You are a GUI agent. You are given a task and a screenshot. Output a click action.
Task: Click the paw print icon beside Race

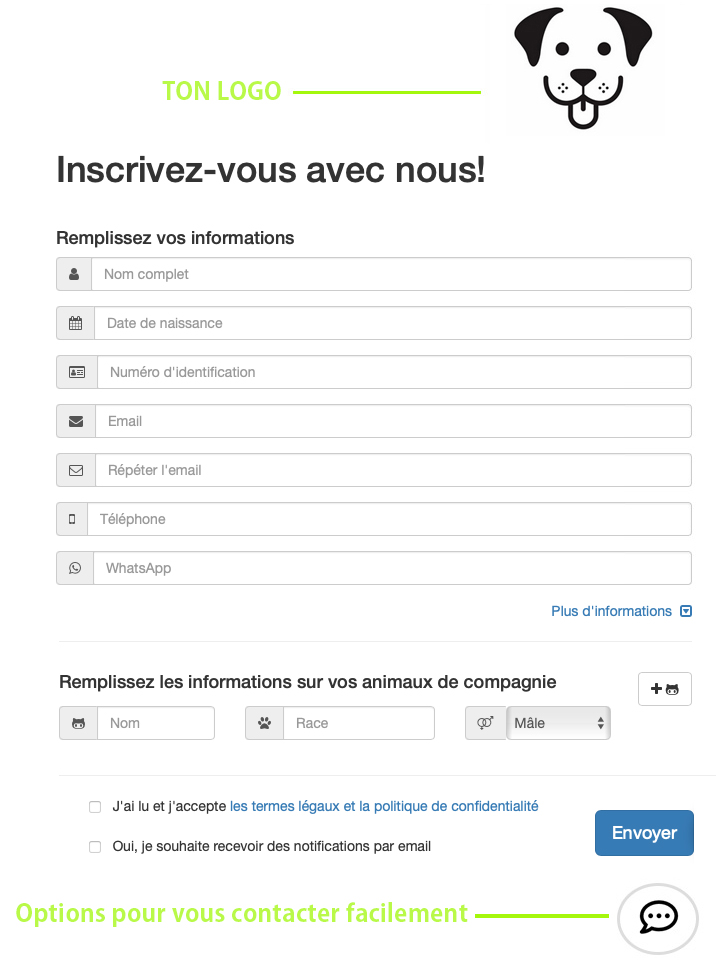[265, 723]
